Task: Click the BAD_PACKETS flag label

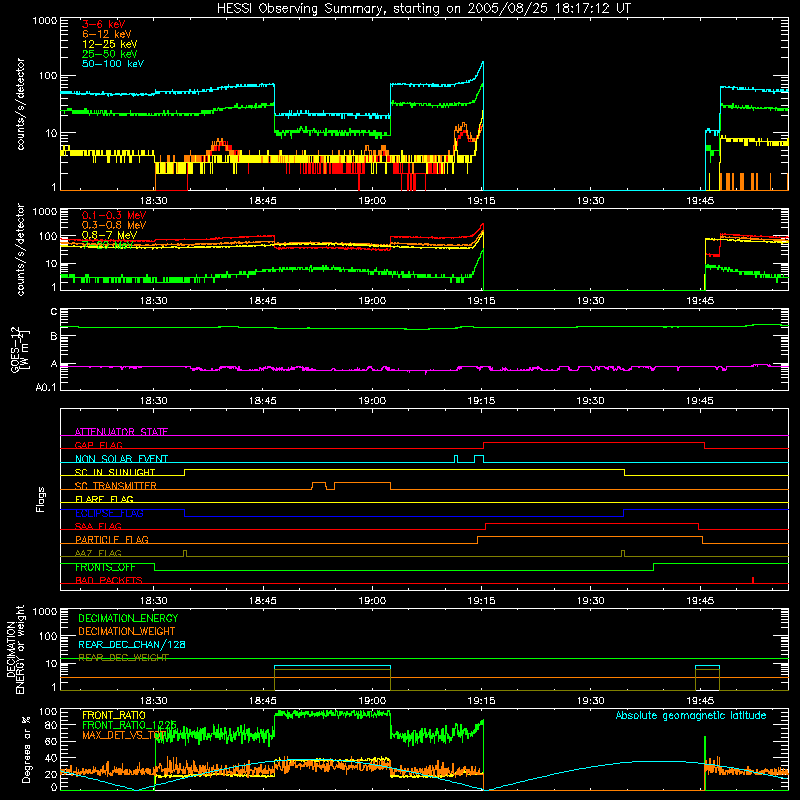Action: pos(109,580)
